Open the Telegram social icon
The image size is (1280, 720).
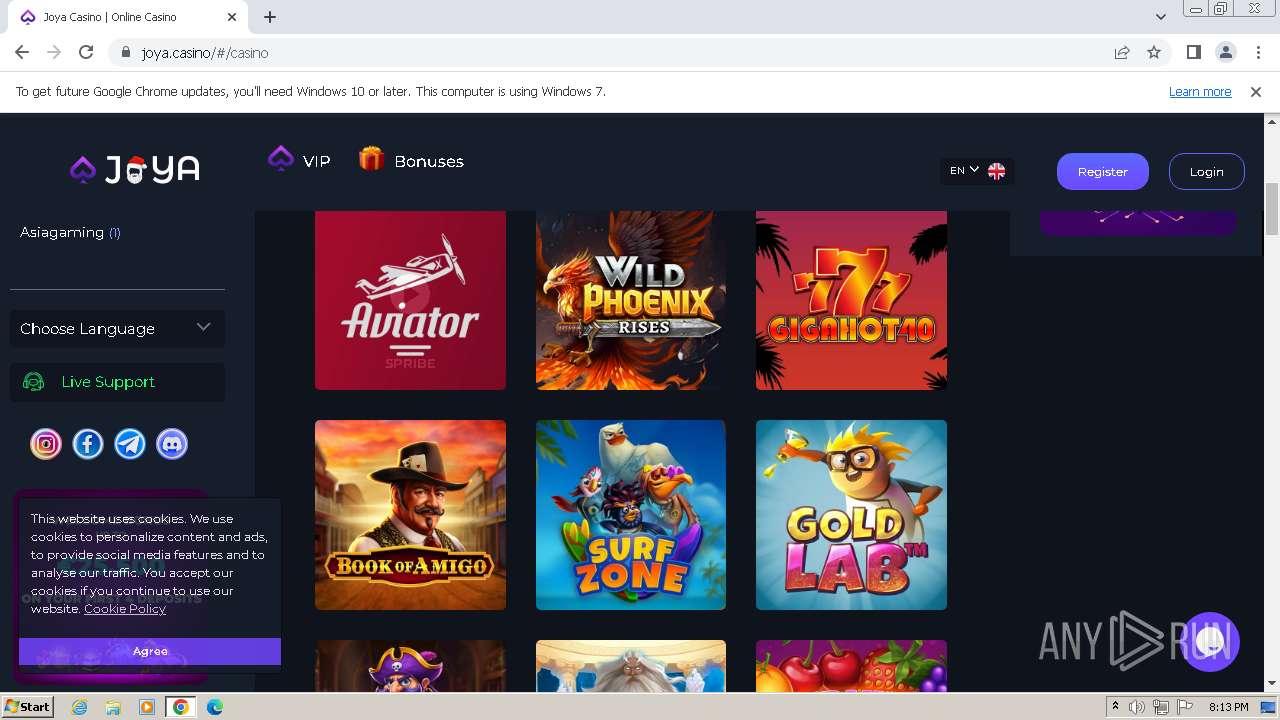coord(130,444)
